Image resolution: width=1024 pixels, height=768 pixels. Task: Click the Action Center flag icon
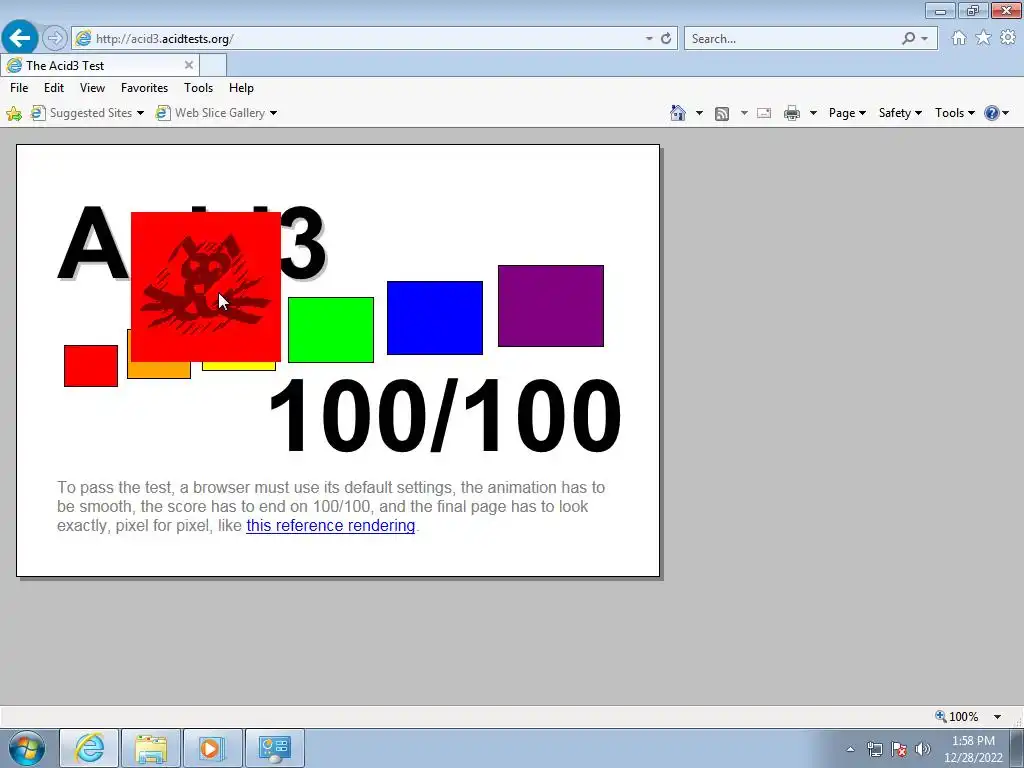click(x=899, y=749)
